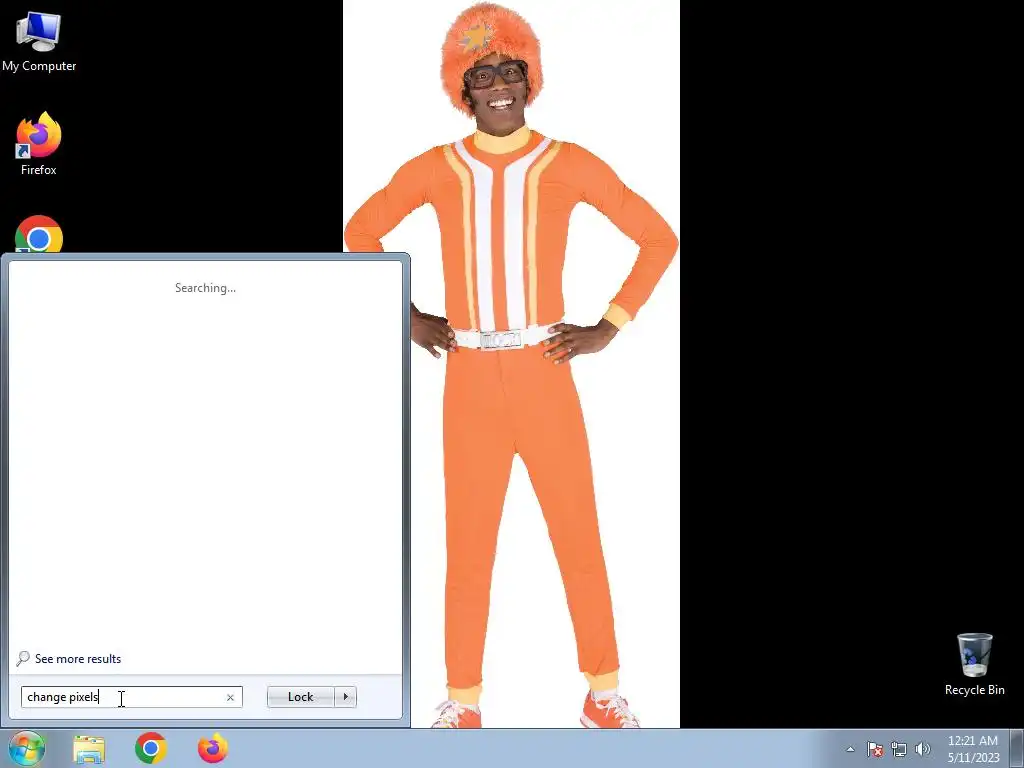Open the taskbar clock and date

973,749
